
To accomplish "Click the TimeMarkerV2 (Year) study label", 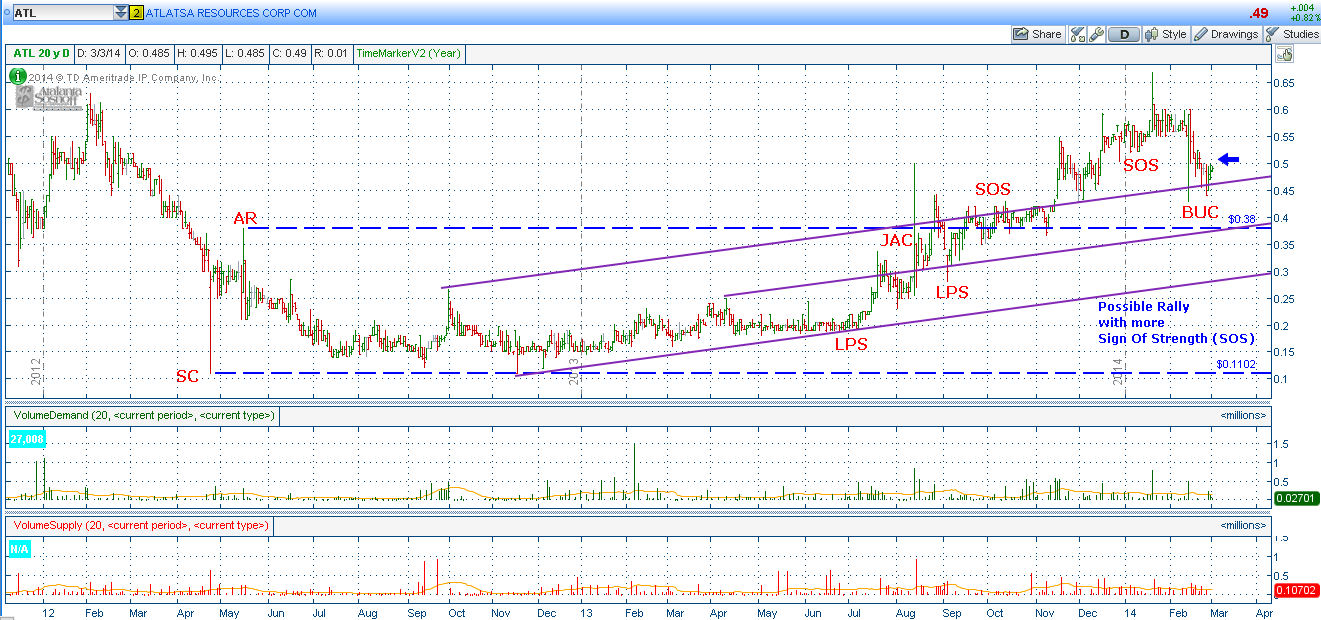I will click(410, 54).
